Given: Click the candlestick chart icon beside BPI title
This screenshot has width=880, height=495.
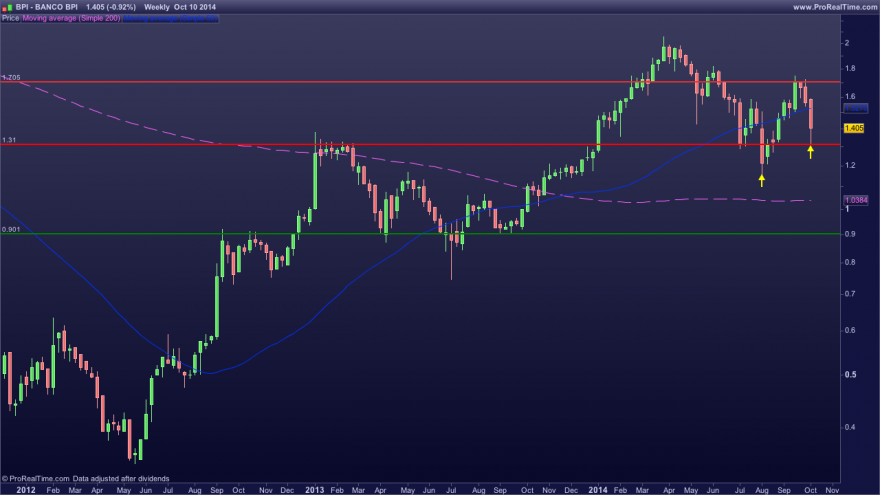Looking at the screenshot, I should click(7, 7).
